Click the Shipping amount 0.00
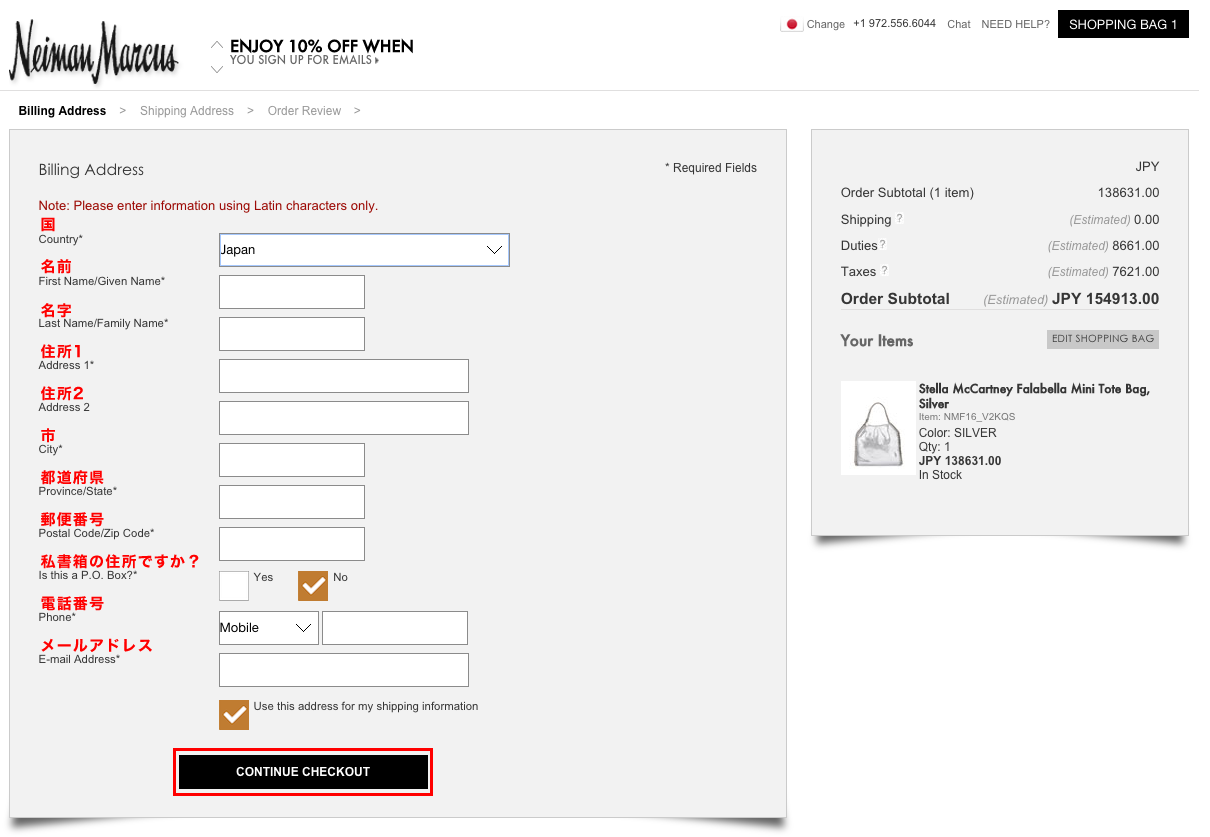This screenshot has height=837, width=1210. pyautogui.click(x=1147, y=220)
